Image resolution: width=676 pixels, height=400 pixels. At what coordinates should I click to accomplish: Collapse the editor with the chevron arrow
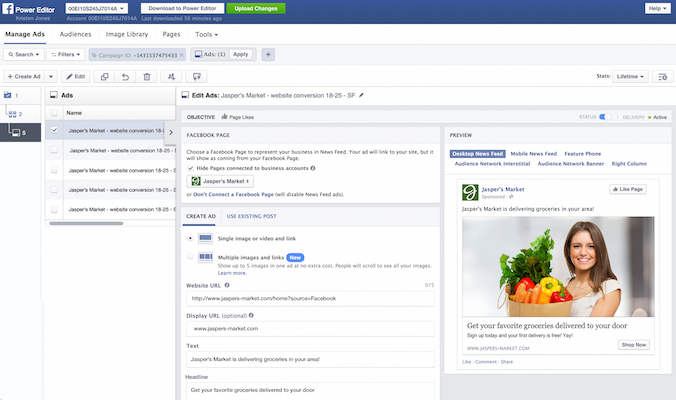click(171, 132)
